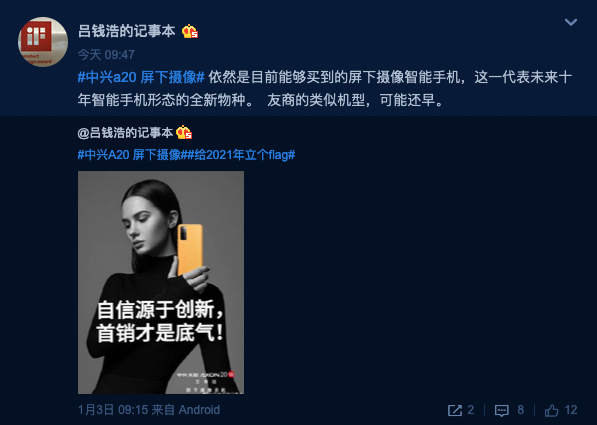
Task: Open the @吕钱浩的记事本 mention in the repost
Action: coord(125,133)
